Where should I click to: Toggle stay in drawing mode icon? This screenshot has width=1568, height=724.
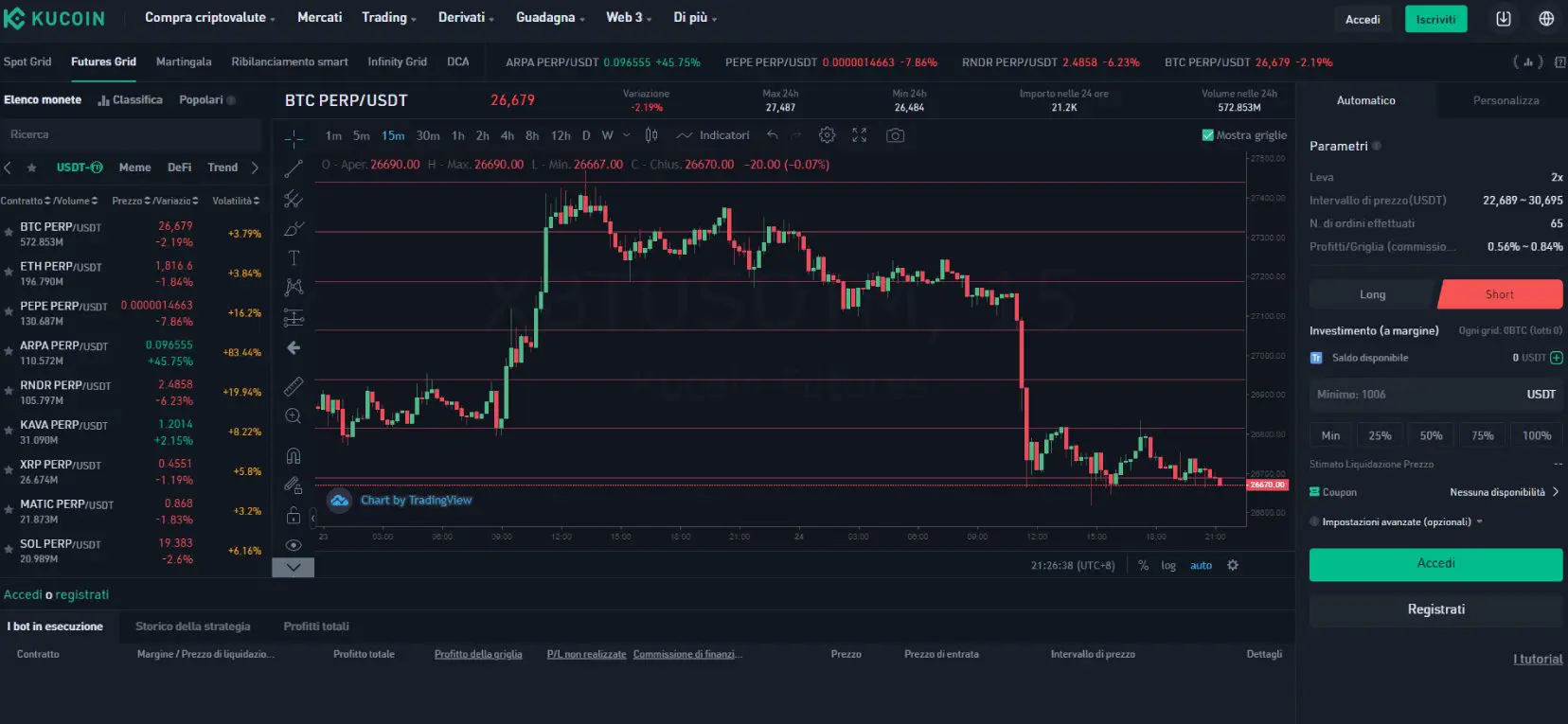[294, 486]
